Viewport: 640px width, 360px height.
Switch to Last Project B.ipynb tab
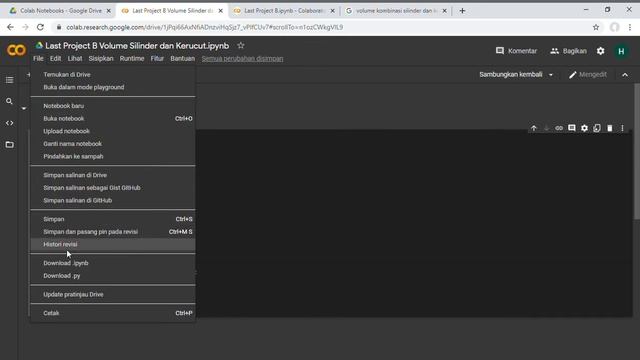pyautogui.click(x=284, y=11)
